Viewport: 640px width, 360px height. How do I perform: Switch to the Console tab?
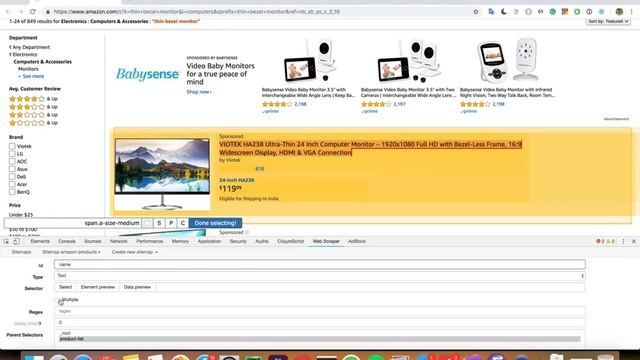pyautogui.click(x=67, y=242)
